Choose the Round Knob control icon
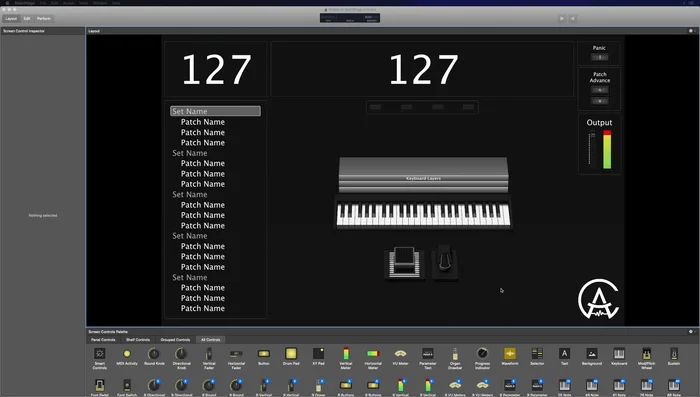This screenshot has width=700, height=397. point(154,354)
